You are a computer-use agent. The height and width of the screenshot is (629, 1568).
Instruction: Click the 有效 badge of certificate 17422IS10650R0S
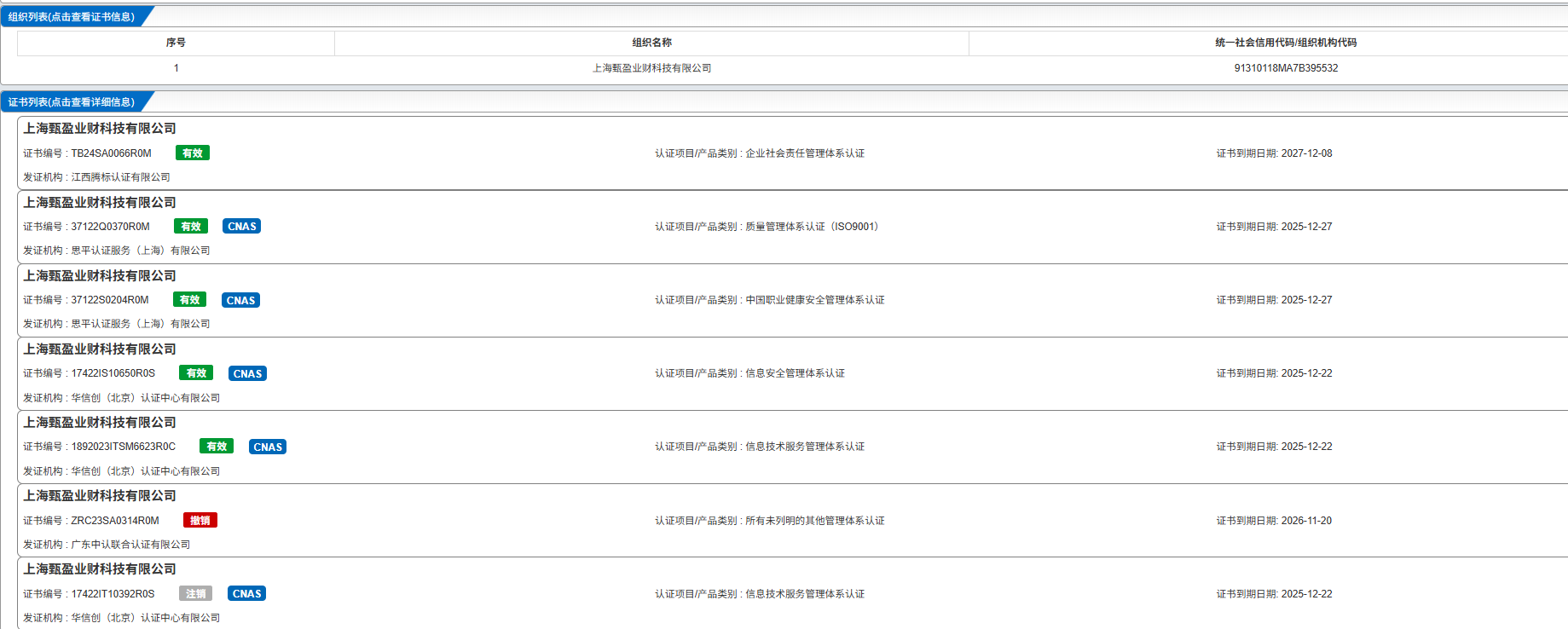point(196,373)
